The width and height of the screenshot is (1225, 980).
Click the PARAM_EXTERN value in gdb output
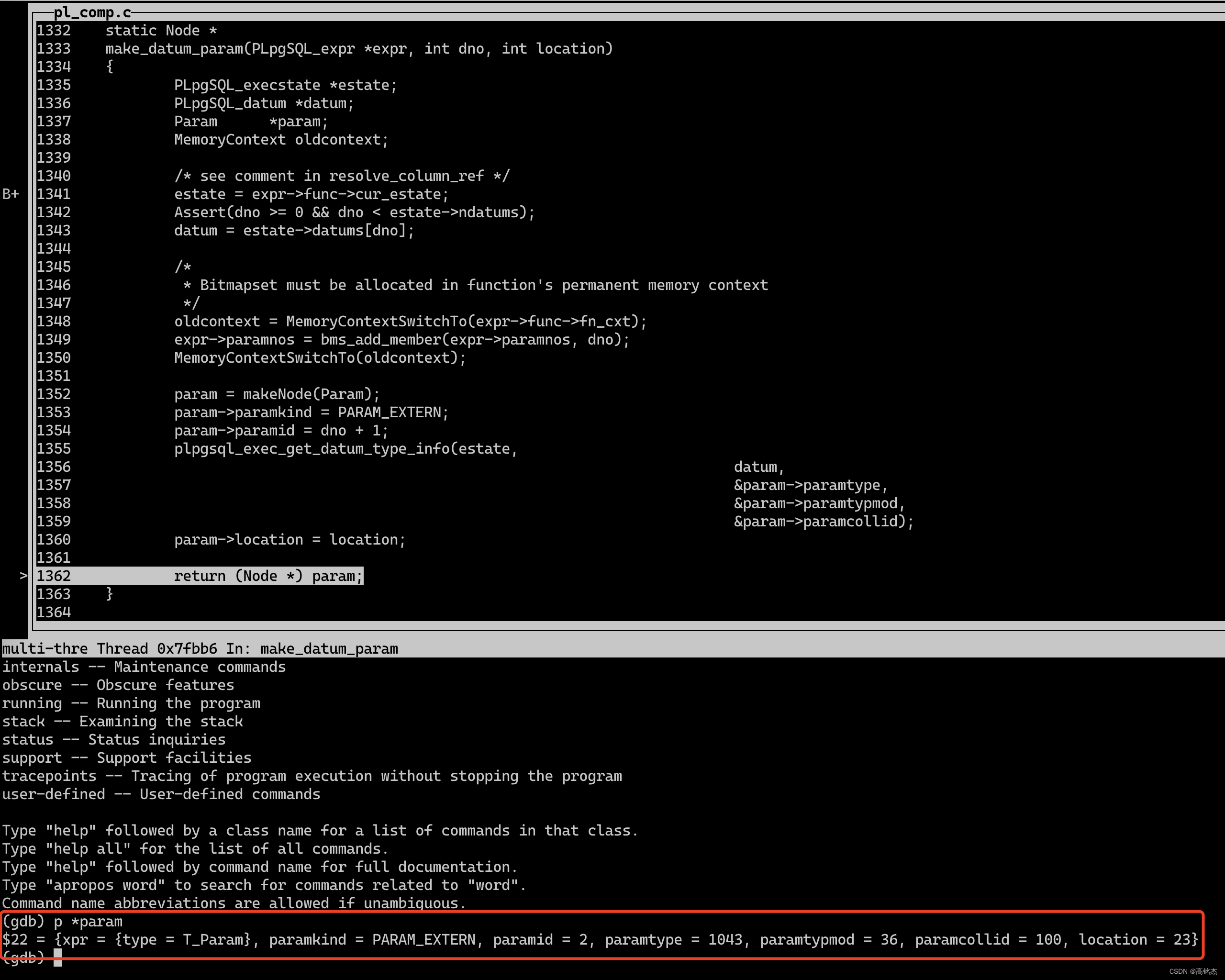pyautogui.click(x=423, y=940)
